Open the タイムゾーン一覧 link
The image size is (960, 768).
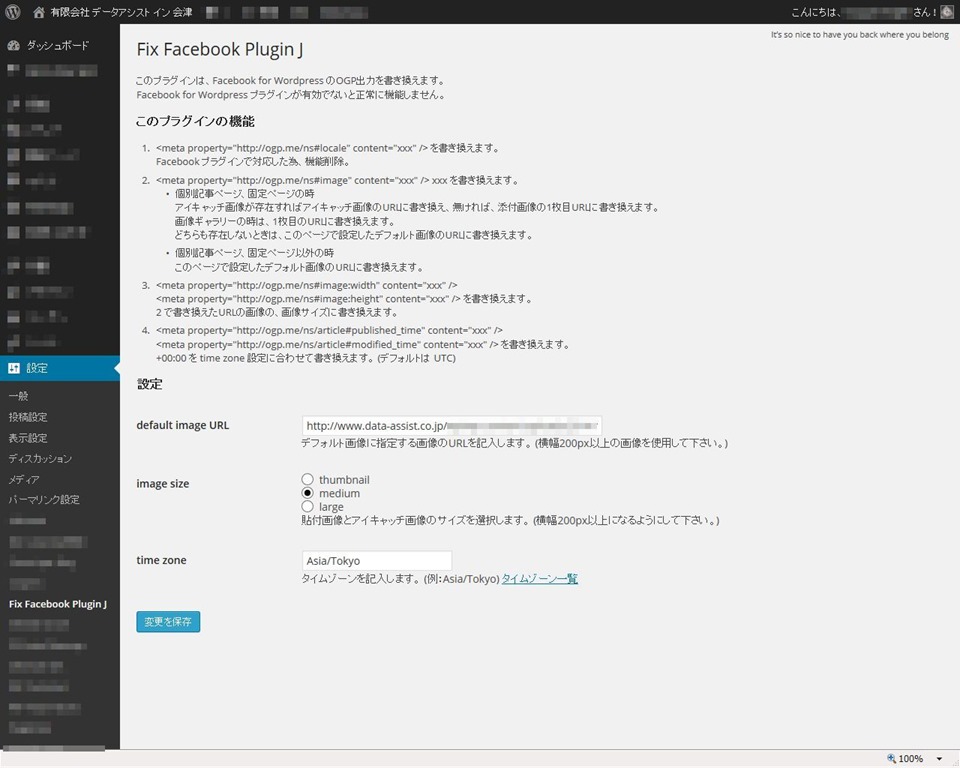point(539,579)
